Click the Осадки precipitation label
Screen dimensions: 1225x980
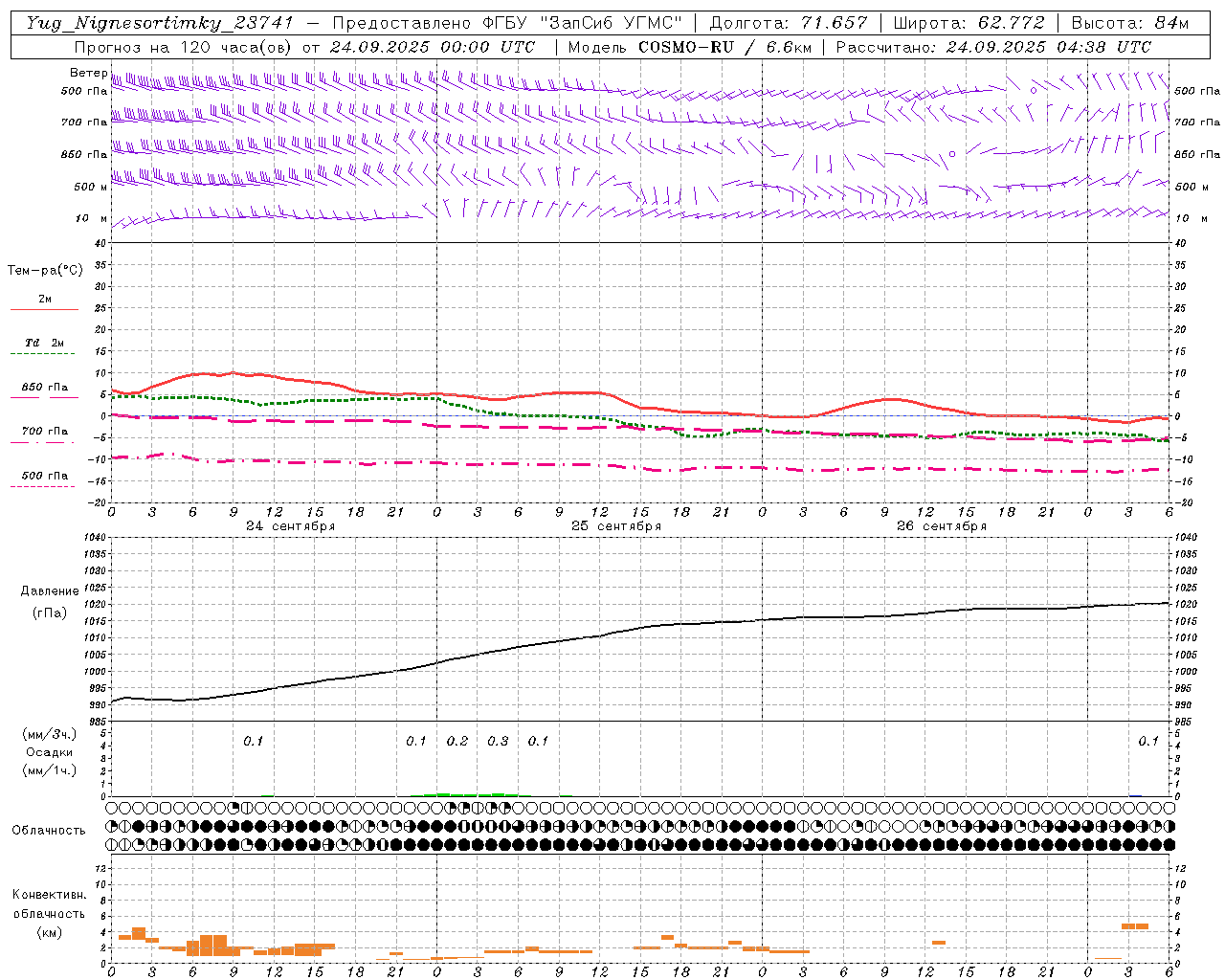pyautogui.click(x=50, y=752)
